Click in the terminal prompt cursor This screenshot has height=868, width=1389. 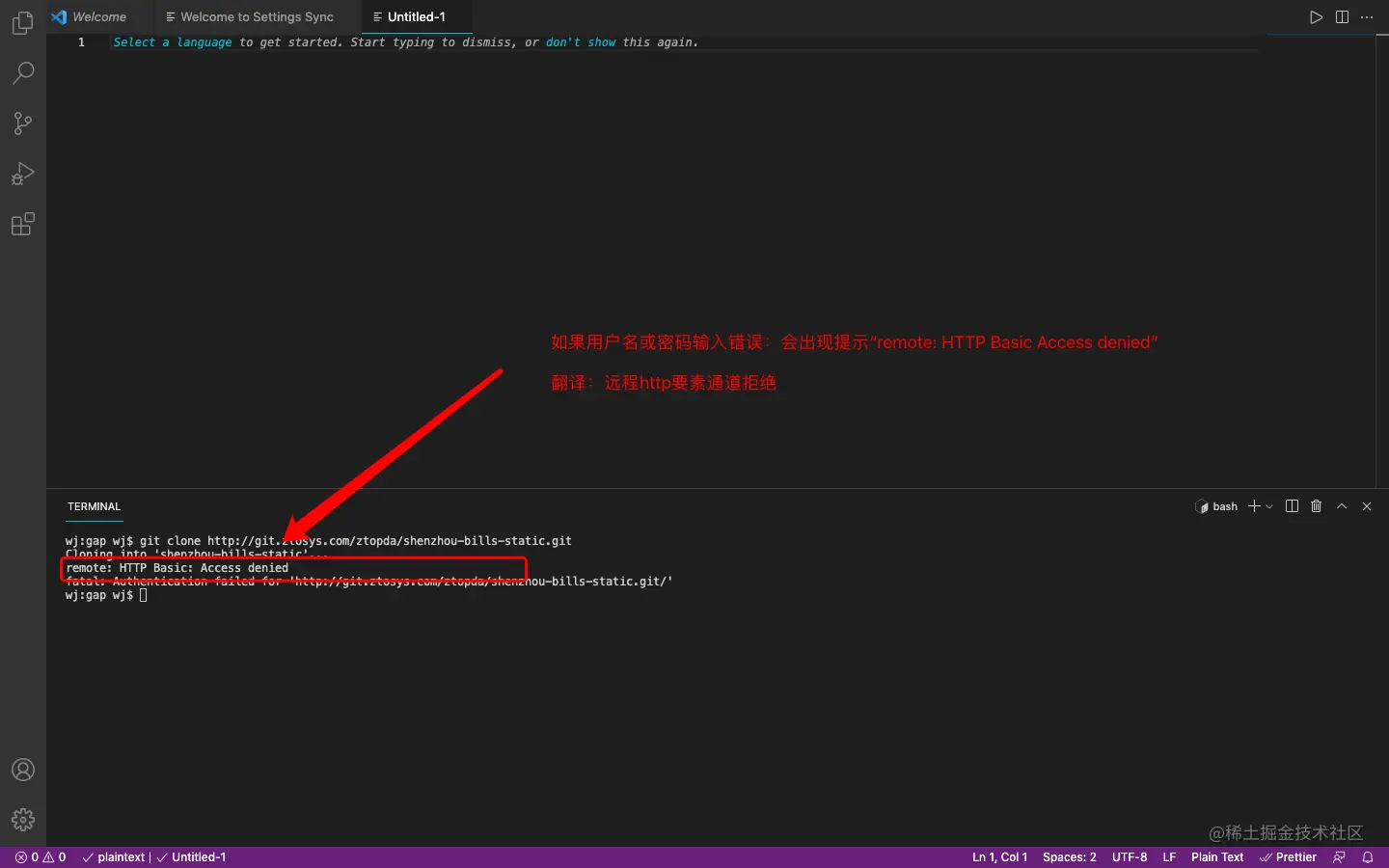[x=144, y=595]
